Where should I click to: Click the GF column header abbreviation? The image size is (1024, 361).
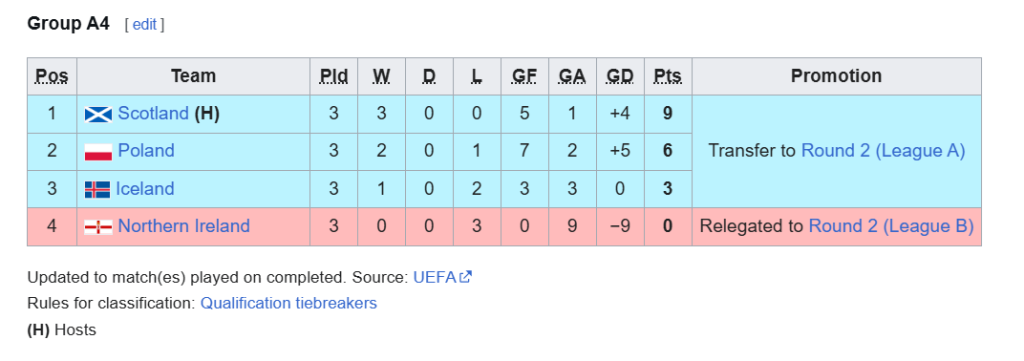click(x=524, y=76)
